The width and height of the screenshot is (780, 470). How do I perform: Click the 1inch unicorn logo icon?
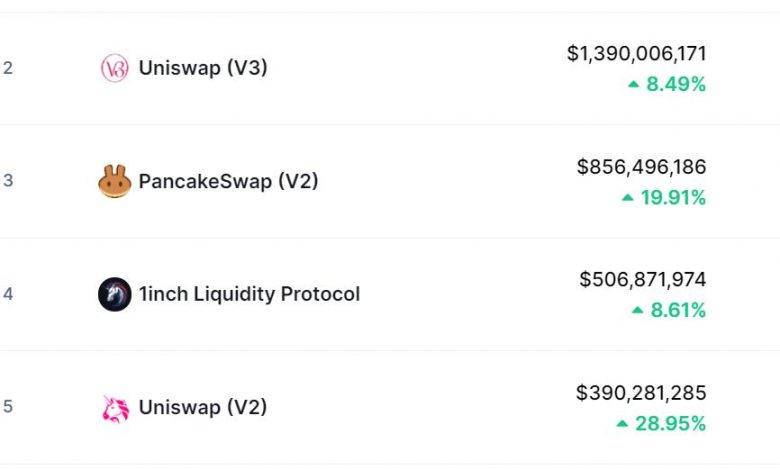pyautogui.click(x=115, y=294)
